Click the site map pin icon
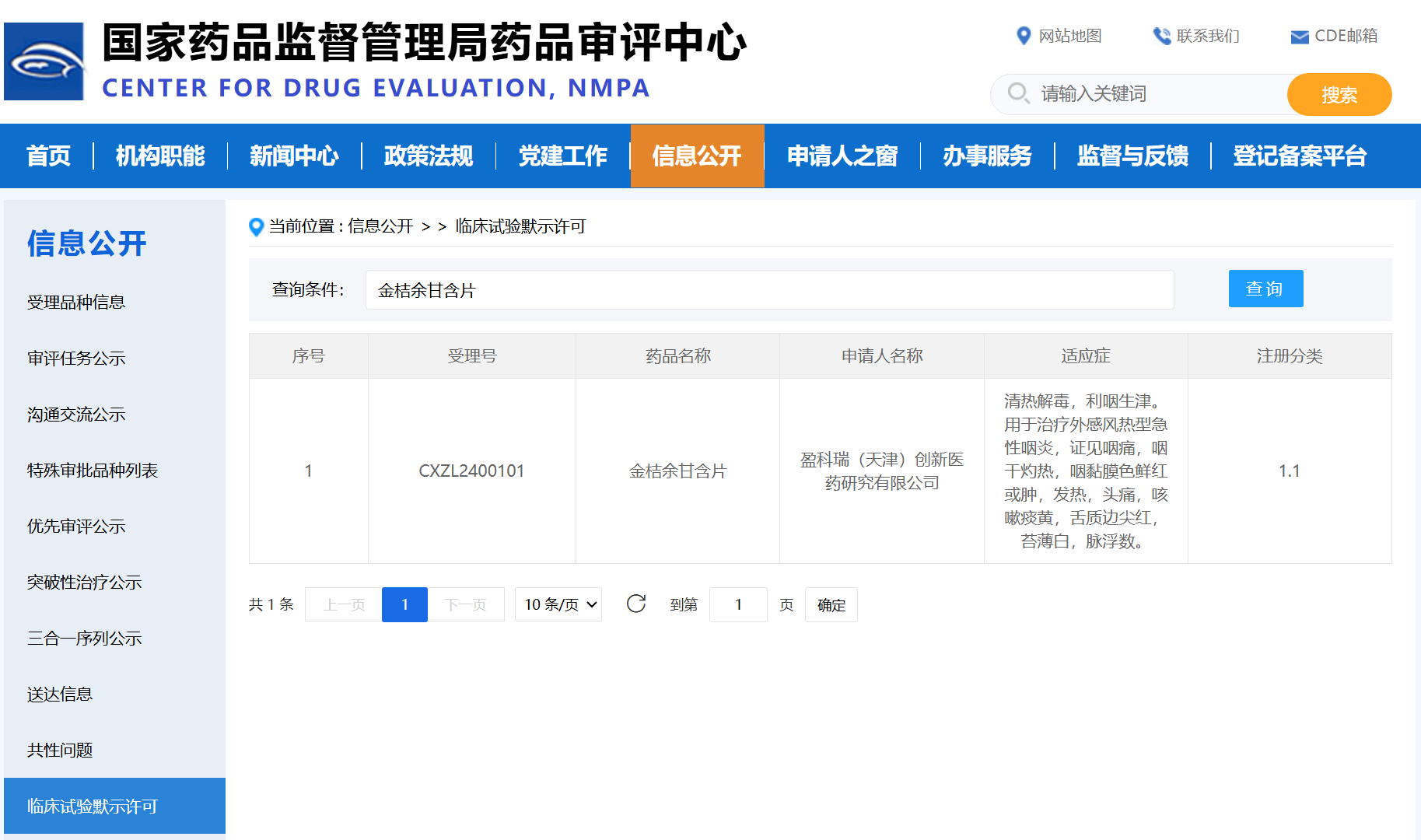The height and width of the screenshot is (840, 1421). point(1024,36)
